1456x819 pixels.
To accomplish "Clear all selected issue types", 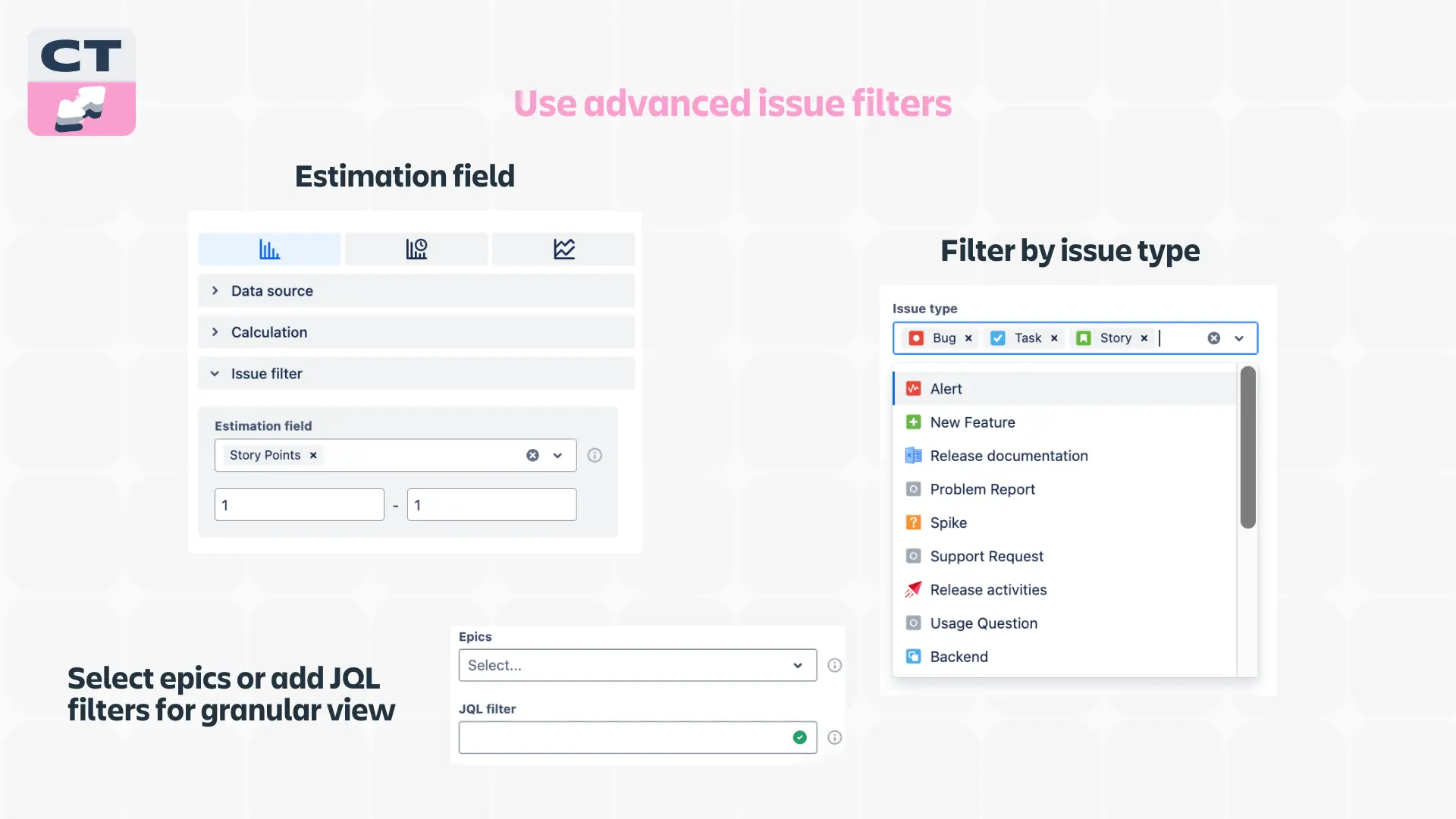I will pos(1214,338).
